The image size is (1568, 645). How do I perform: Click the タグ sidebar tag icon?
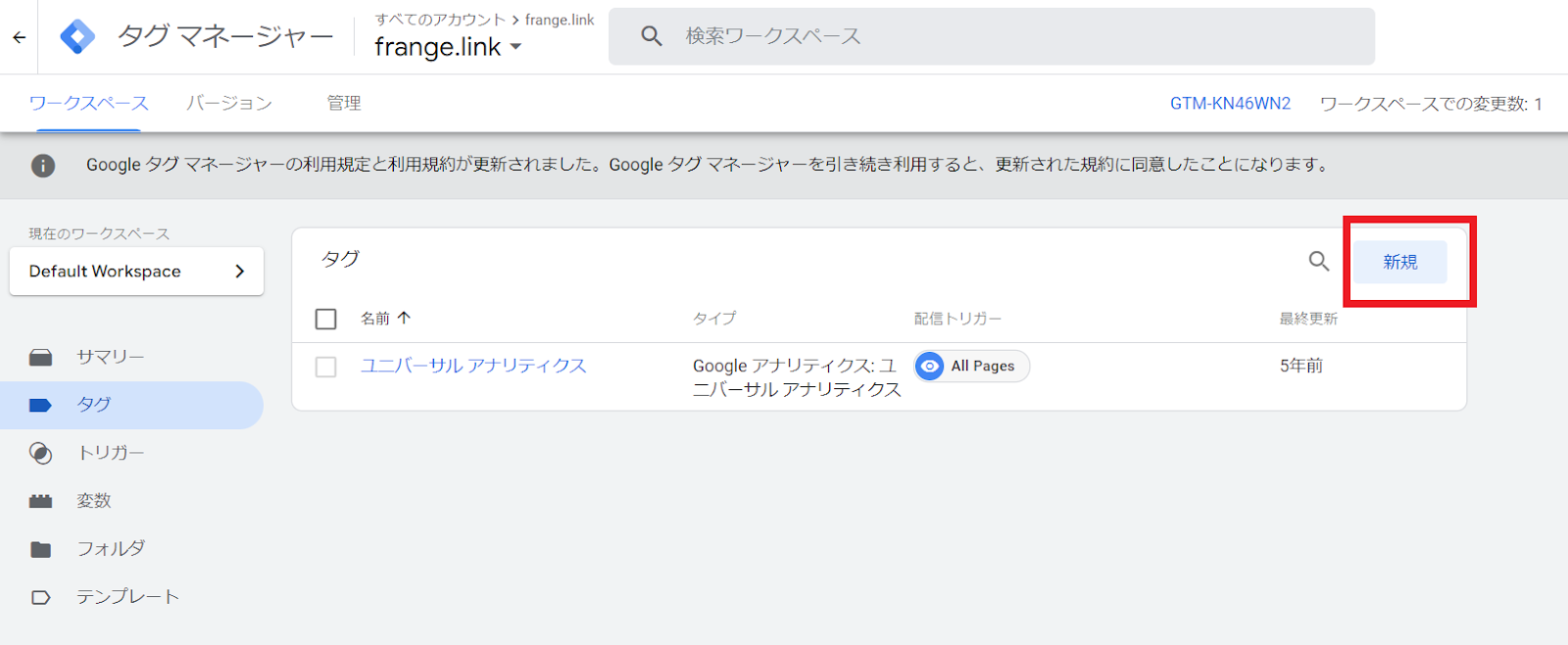pos(40,405)
